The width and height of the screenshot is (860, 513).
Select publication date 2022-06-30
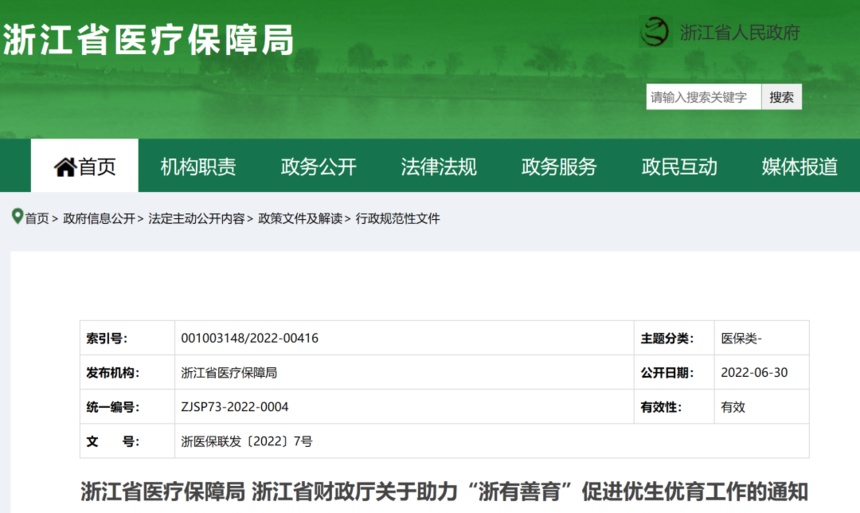pyautogui.click(x=754, y=373)
